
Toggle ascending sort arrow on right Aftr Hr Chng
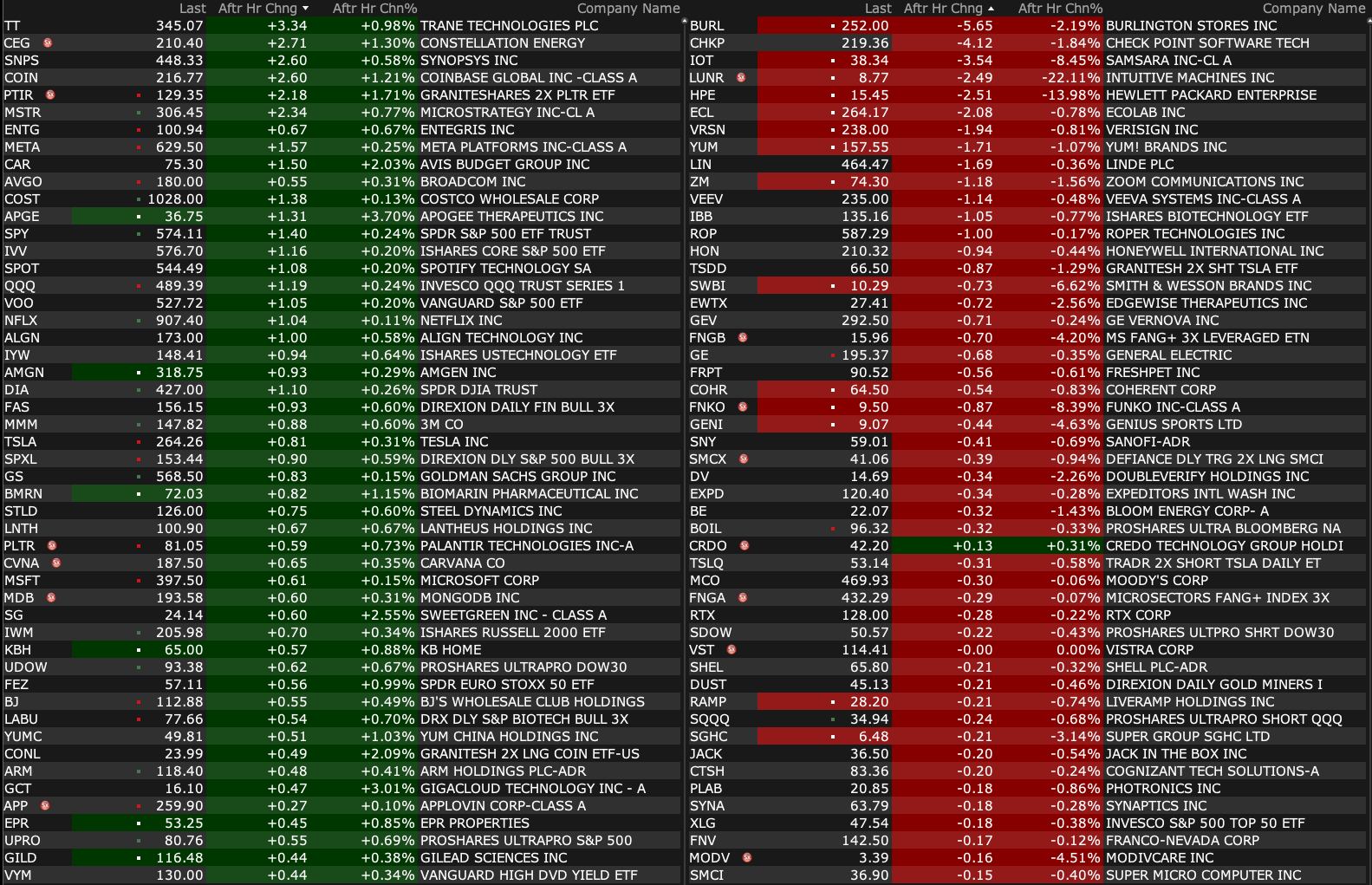991,9
